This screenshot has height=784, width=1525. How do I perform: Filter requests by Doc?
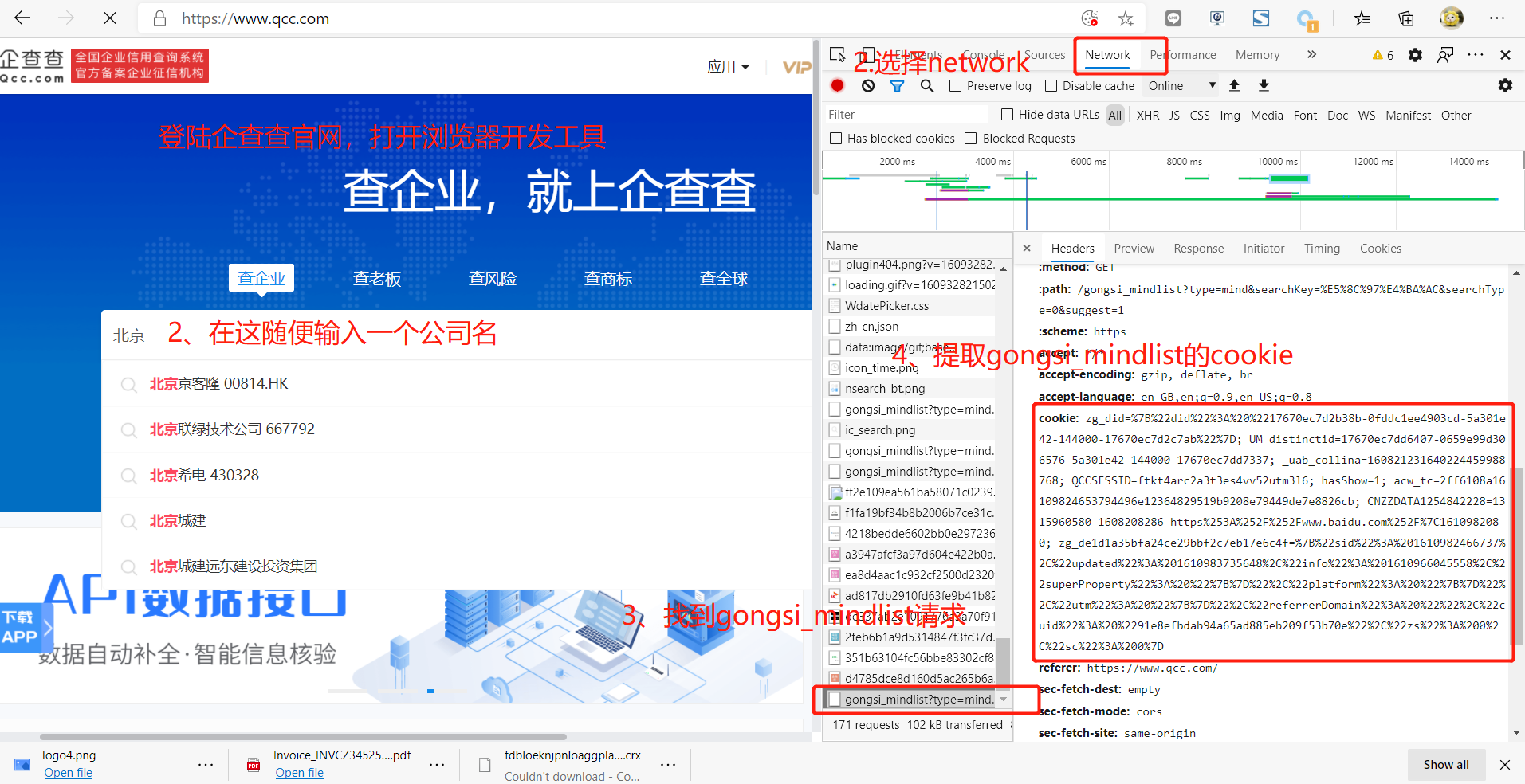click(x=1337, y=116)
